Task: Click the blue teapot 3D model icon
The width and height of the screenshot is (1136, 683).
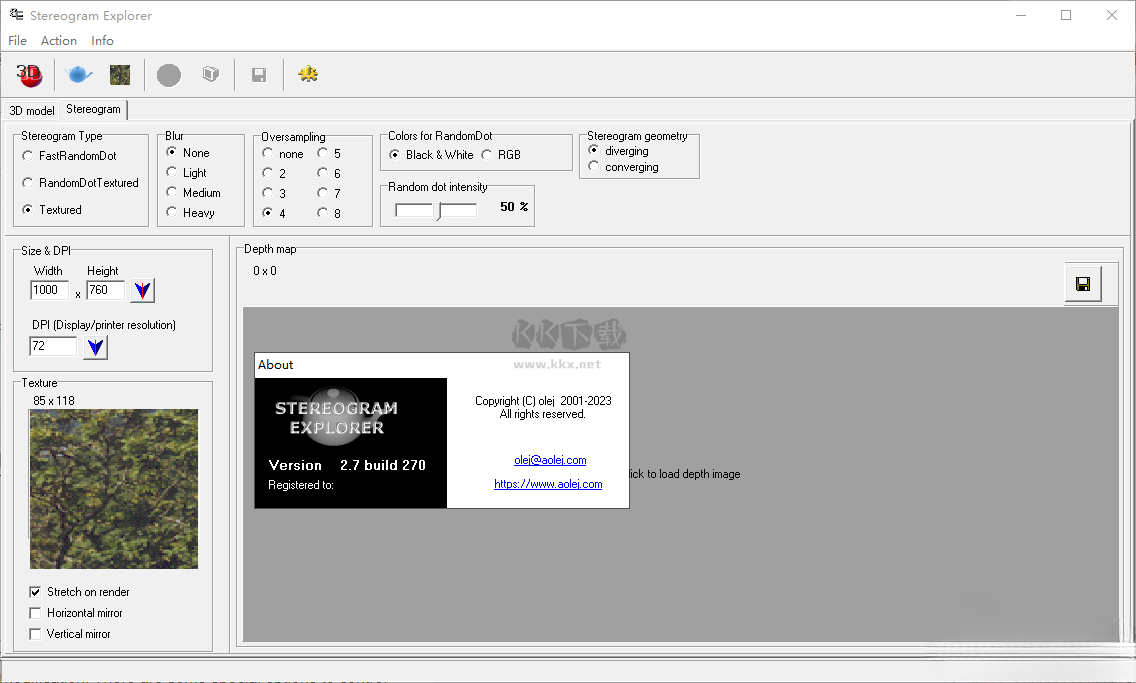Action: tap(78, 75)
